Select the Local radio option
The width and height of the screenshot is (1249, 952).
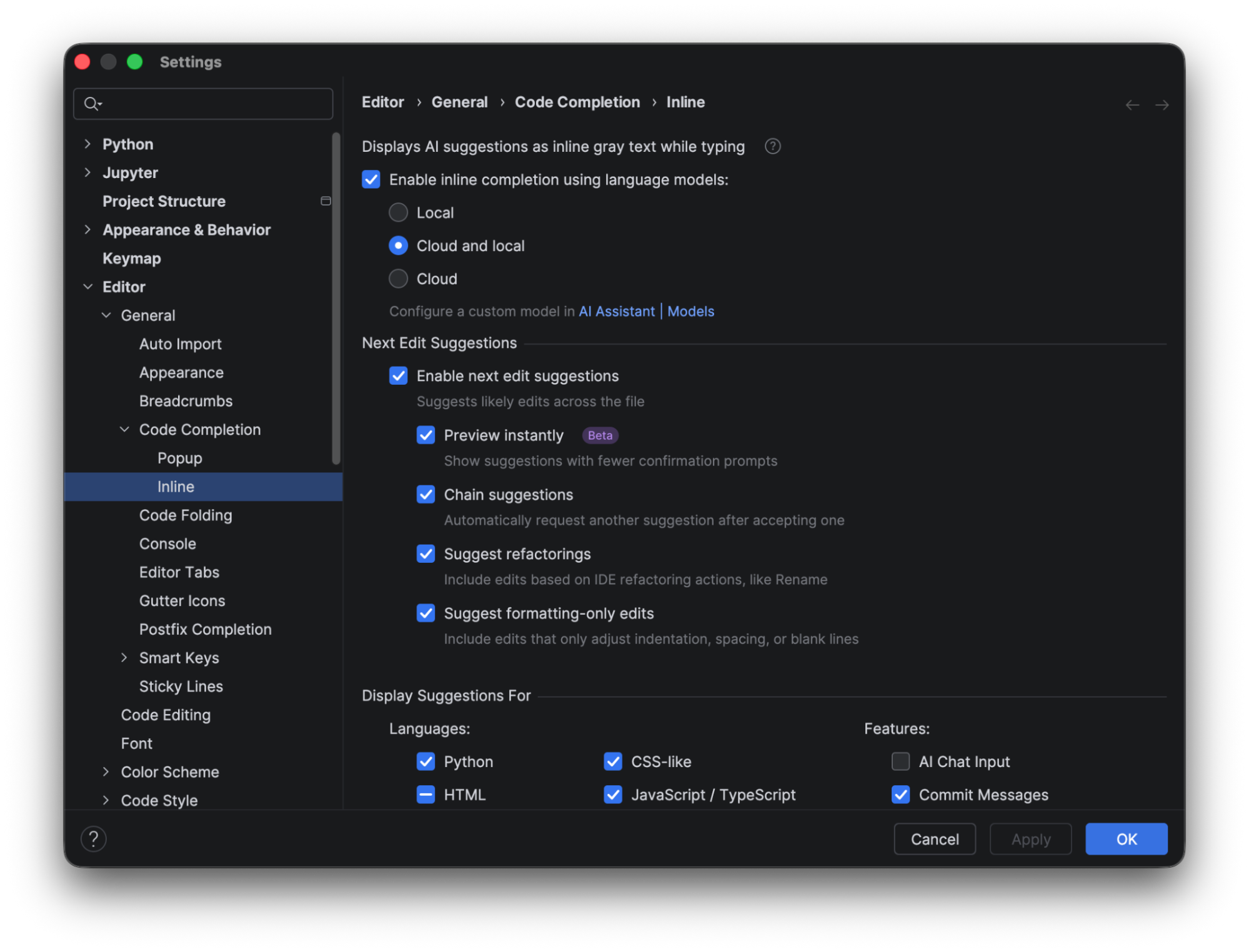399,213
